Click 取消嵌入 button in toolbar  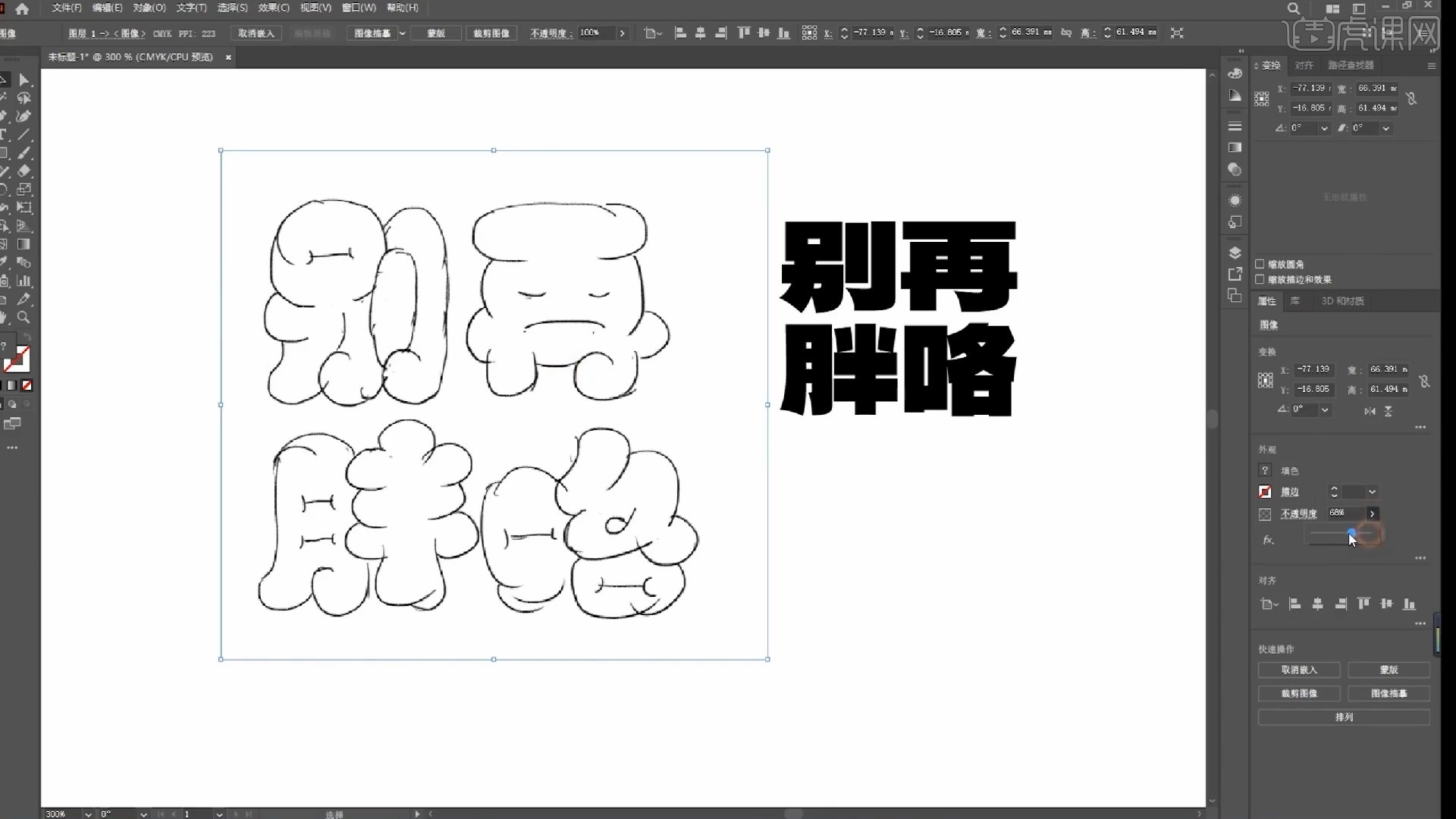pos(256,32)
